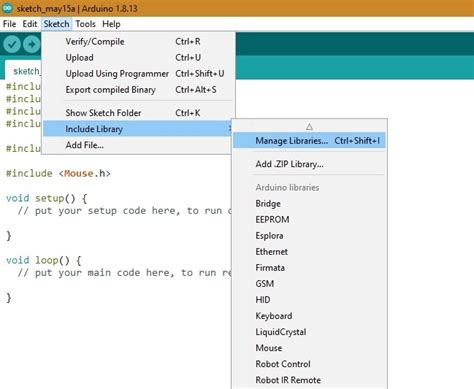The width and height of the screenshot is (474, 389).
Task: Choose Verify/Compile from Sketch menu
Action: (138, 42)
